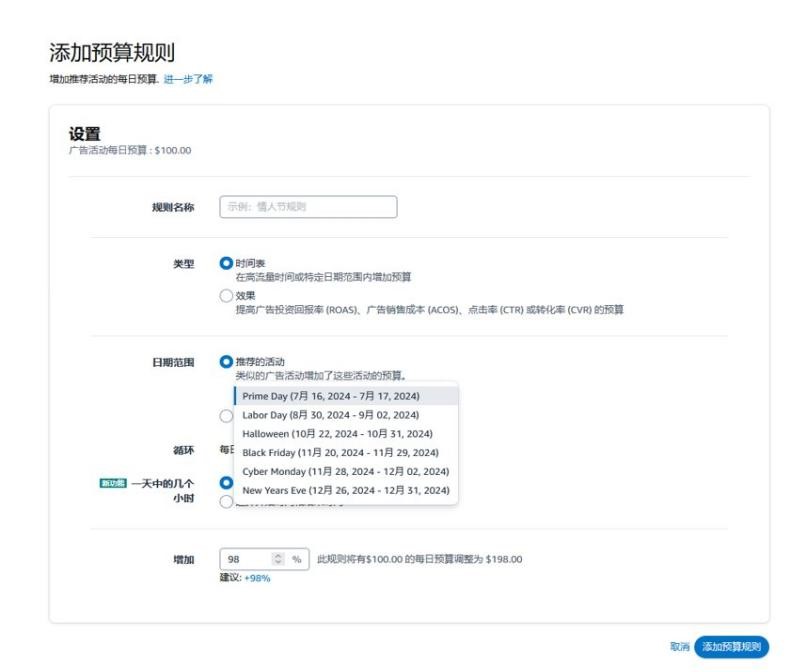The width and height of the screenshot is (806, 672).
Task: Click the stepper down arrow in the percentage field
Action: click(x=278, y=564)
